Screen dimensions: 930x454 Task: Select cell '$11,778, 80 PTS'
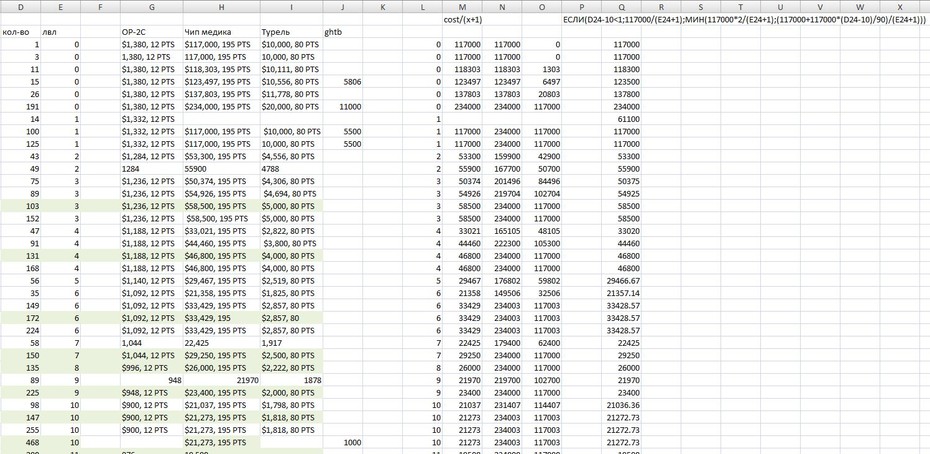coord(291,94)
